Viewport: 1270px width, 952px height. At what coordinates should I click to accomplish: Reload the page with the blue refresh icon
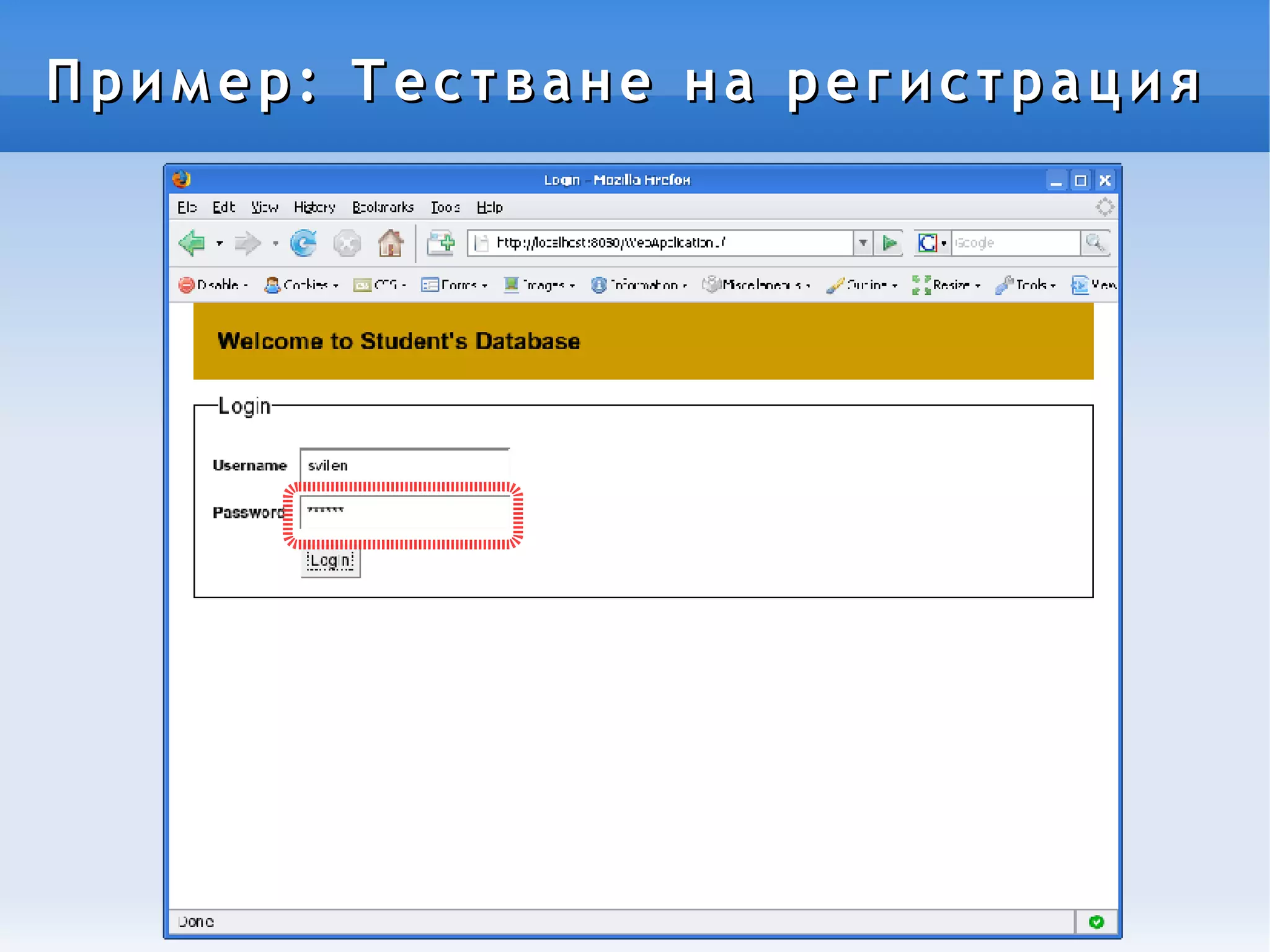(304, 242)
